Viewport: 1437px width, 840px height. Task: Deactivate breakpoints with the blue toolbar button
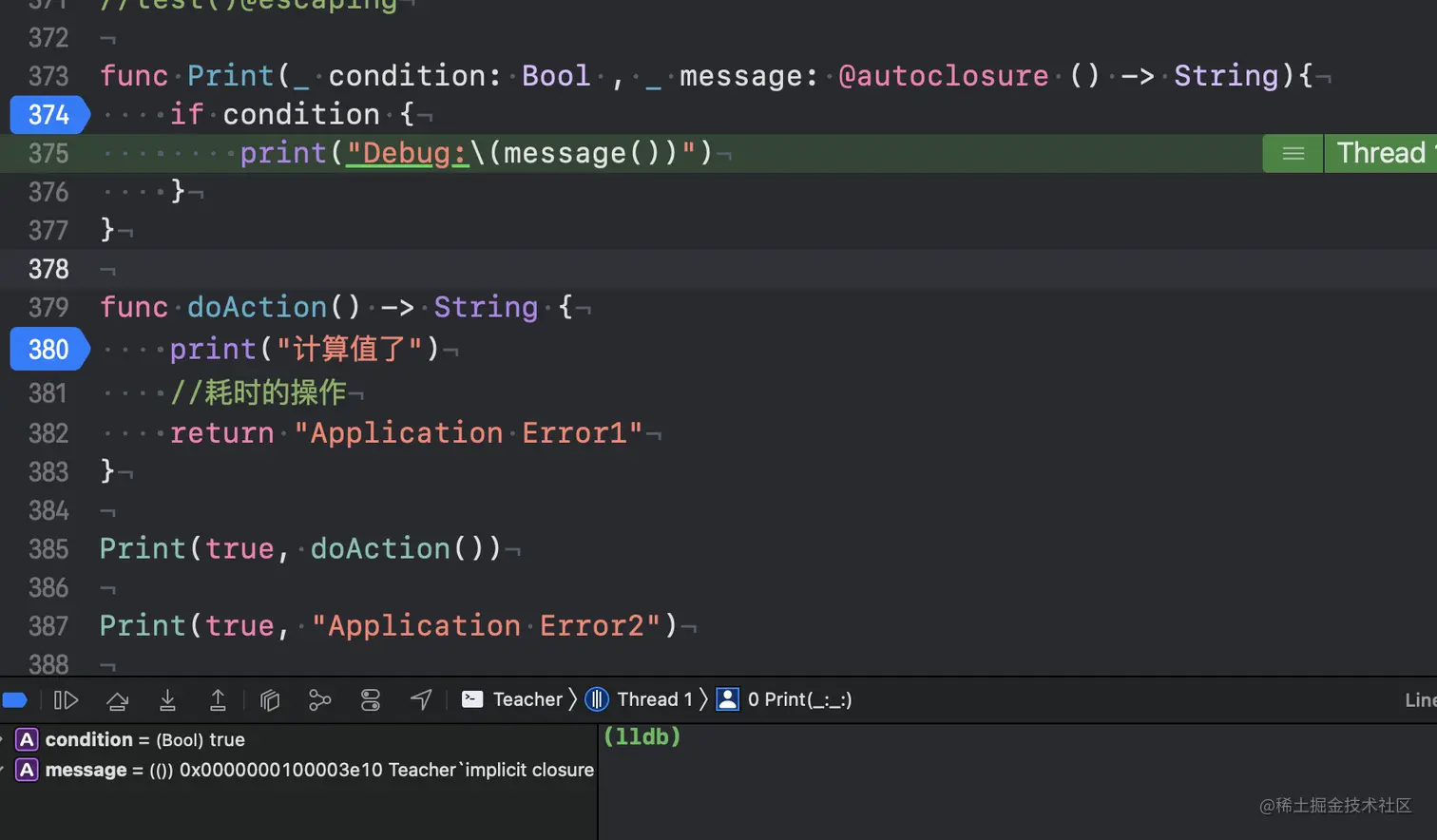(15, 700)
